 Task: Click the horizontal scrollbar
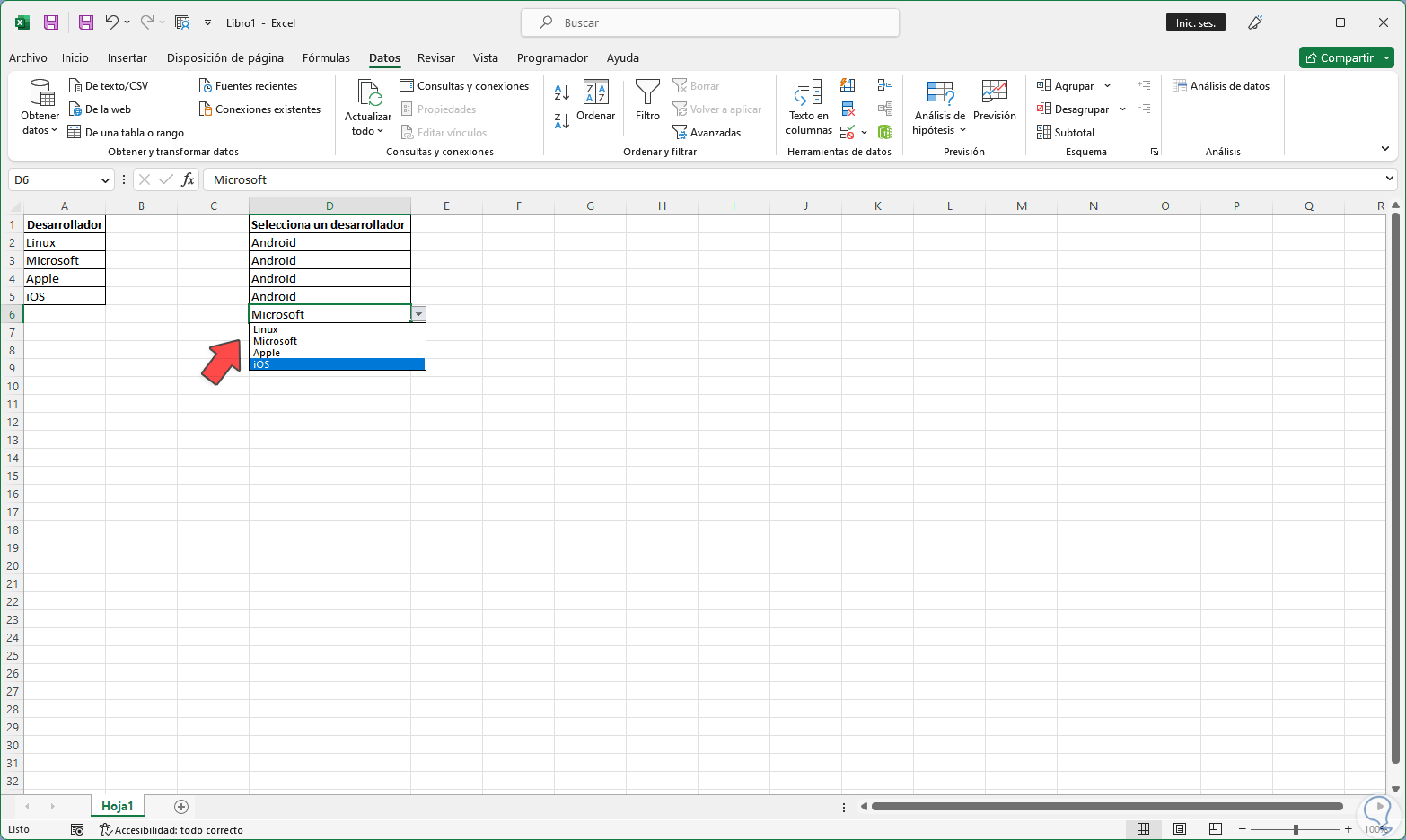tap(1107, 807)
